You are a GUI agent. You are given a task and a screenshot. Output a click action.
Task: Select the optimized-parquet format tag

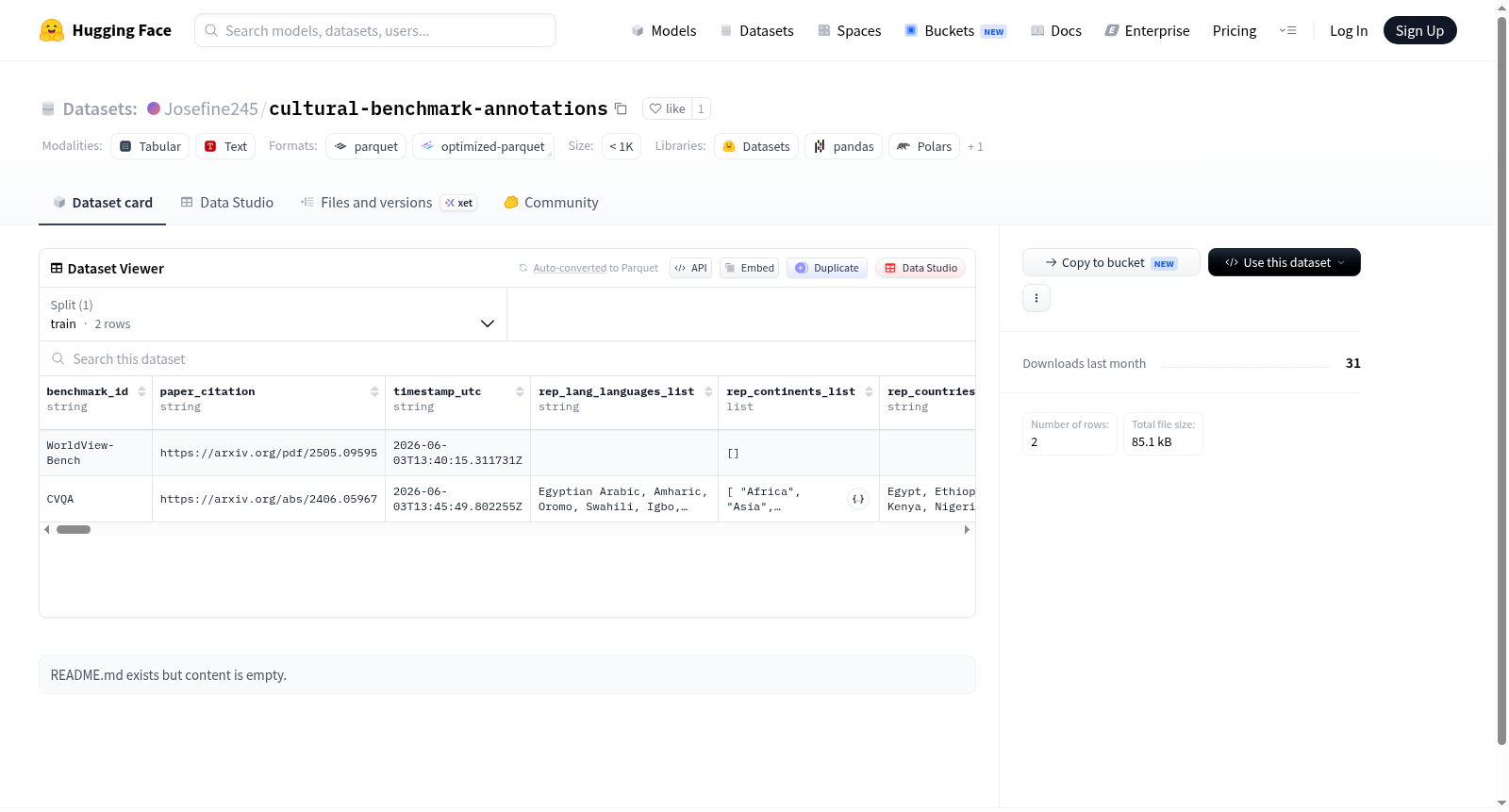483,146
